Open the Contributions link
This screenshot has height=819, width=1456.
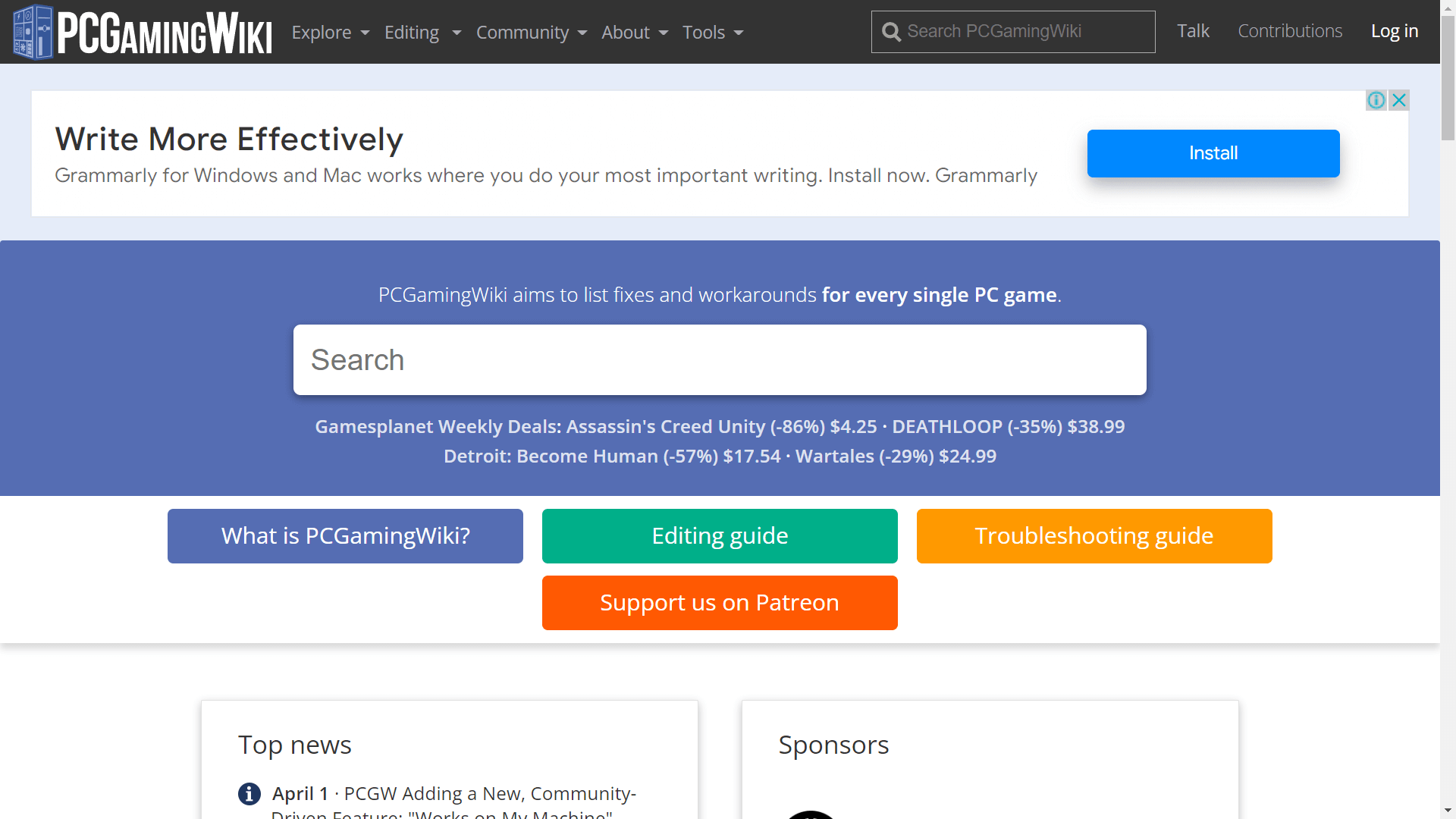pyautogui.click(x=1290, y=31)
